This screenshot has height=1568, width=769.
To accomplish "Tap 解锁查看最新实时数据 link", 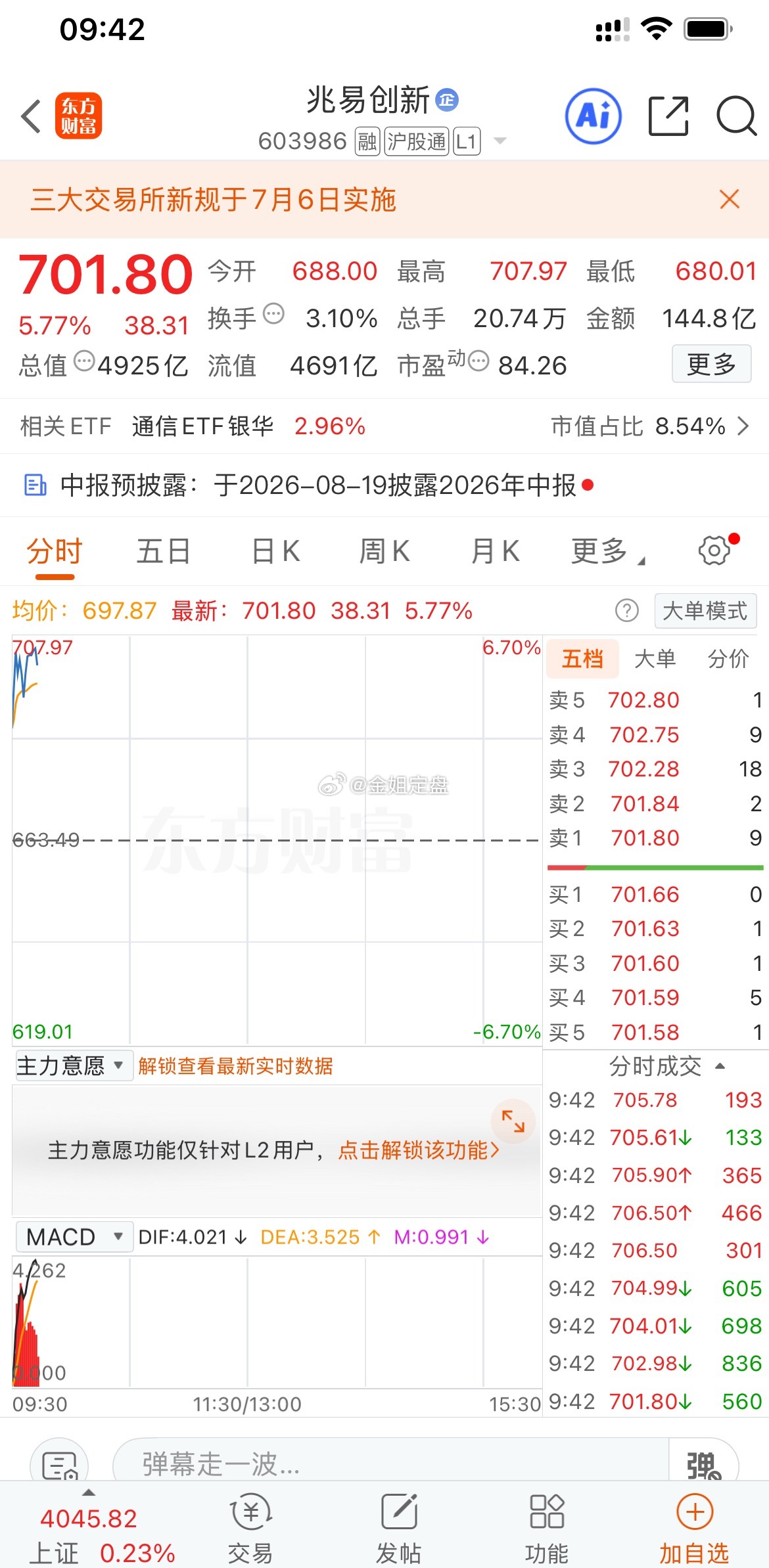I will (235, 1065).
